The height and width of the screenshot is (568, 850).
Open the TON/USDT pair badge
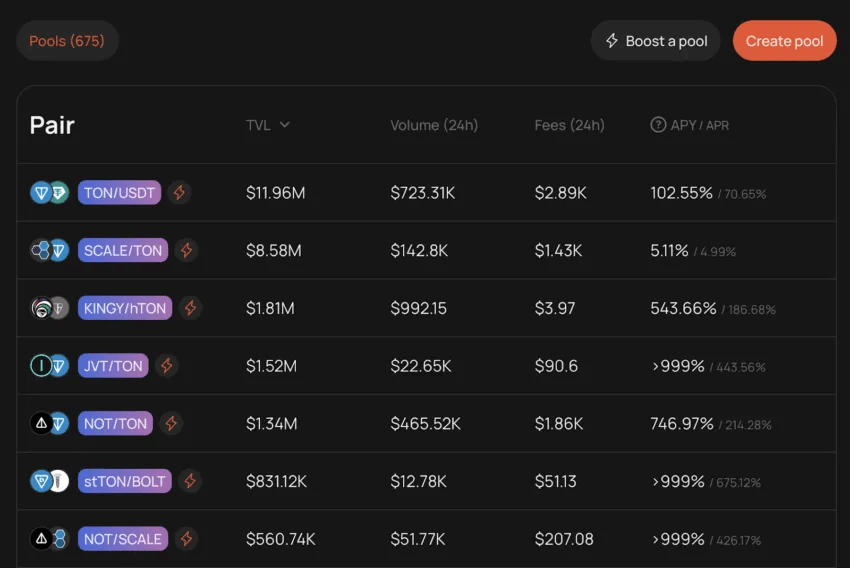119,193
